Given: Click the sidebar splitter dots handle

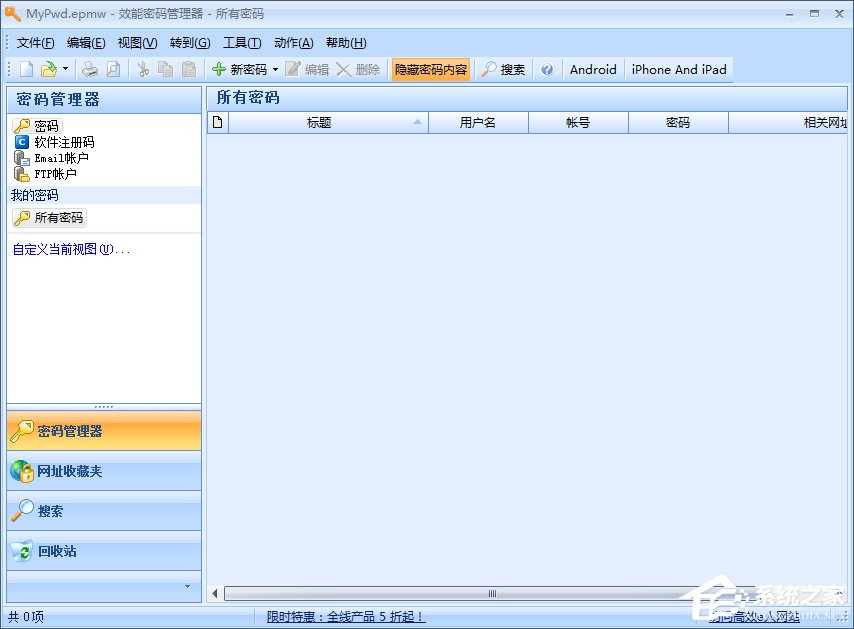Looking at the screenshot, I should 103,407.
